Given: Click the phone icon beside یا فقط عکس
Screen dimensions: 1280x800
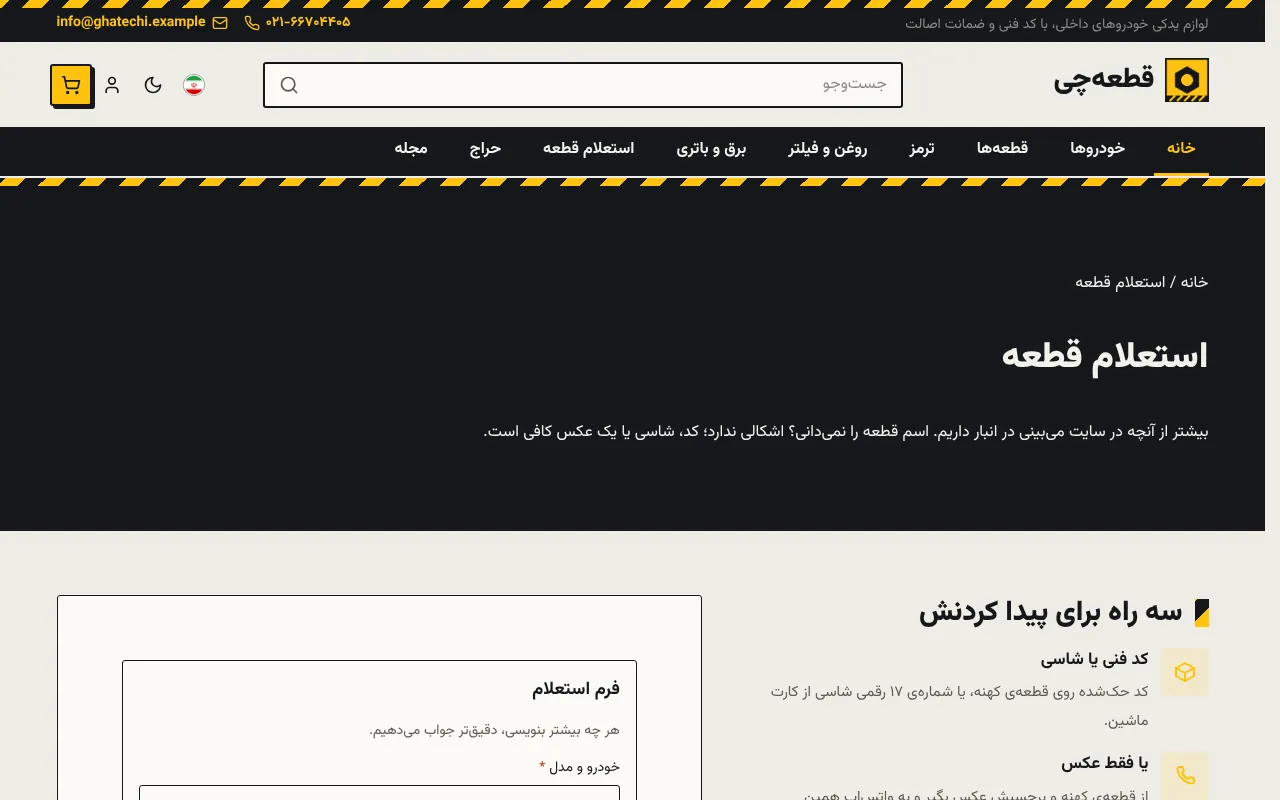Looking at the screenshot, I should 1185,775.
